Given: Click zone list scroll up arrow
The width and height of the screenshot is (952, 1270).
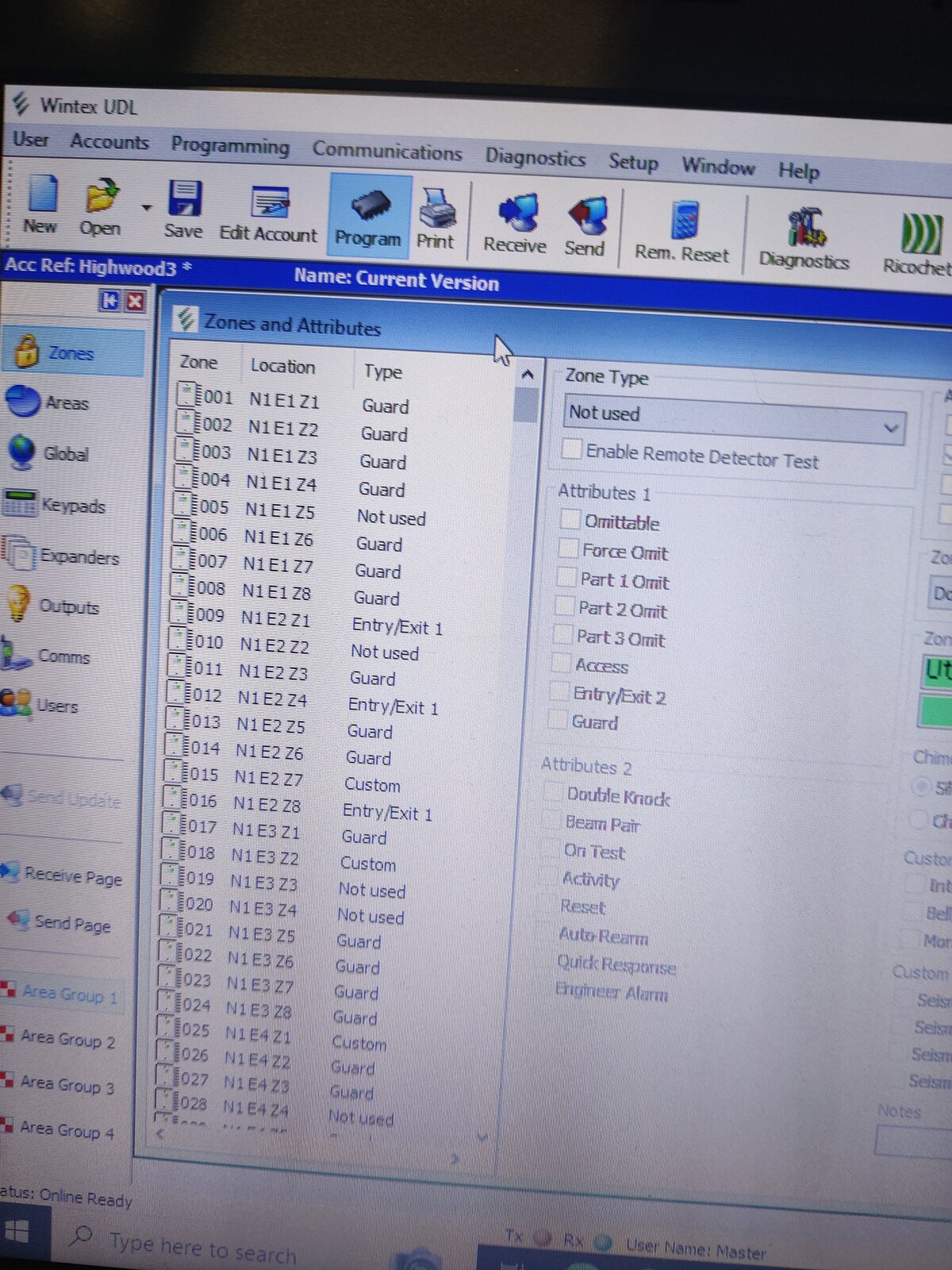Looking at the screenshot, I should coord(528,375).
